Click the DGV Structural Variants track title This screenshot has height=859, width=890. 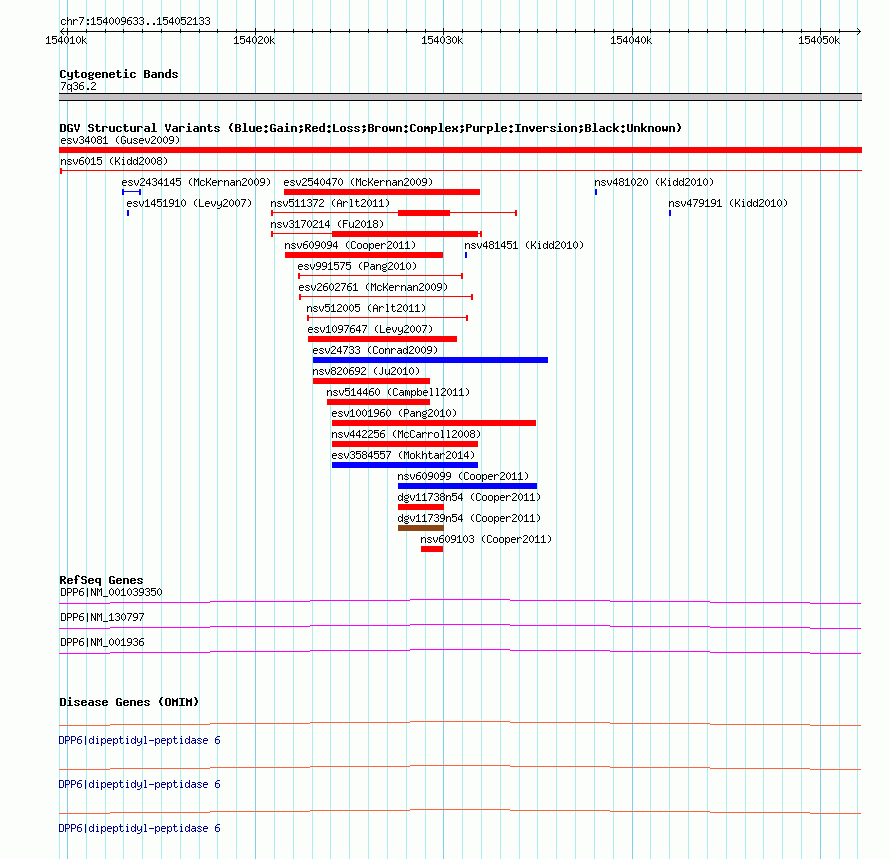[x=370, y=128]
